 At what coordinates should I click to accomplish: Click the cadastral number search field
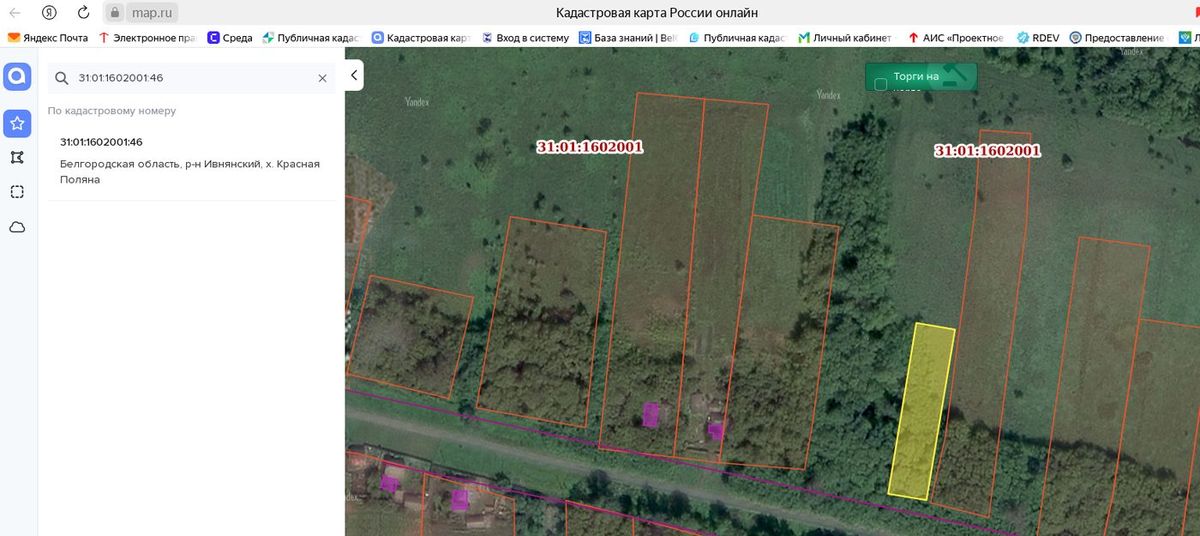[x=192, y=78]
